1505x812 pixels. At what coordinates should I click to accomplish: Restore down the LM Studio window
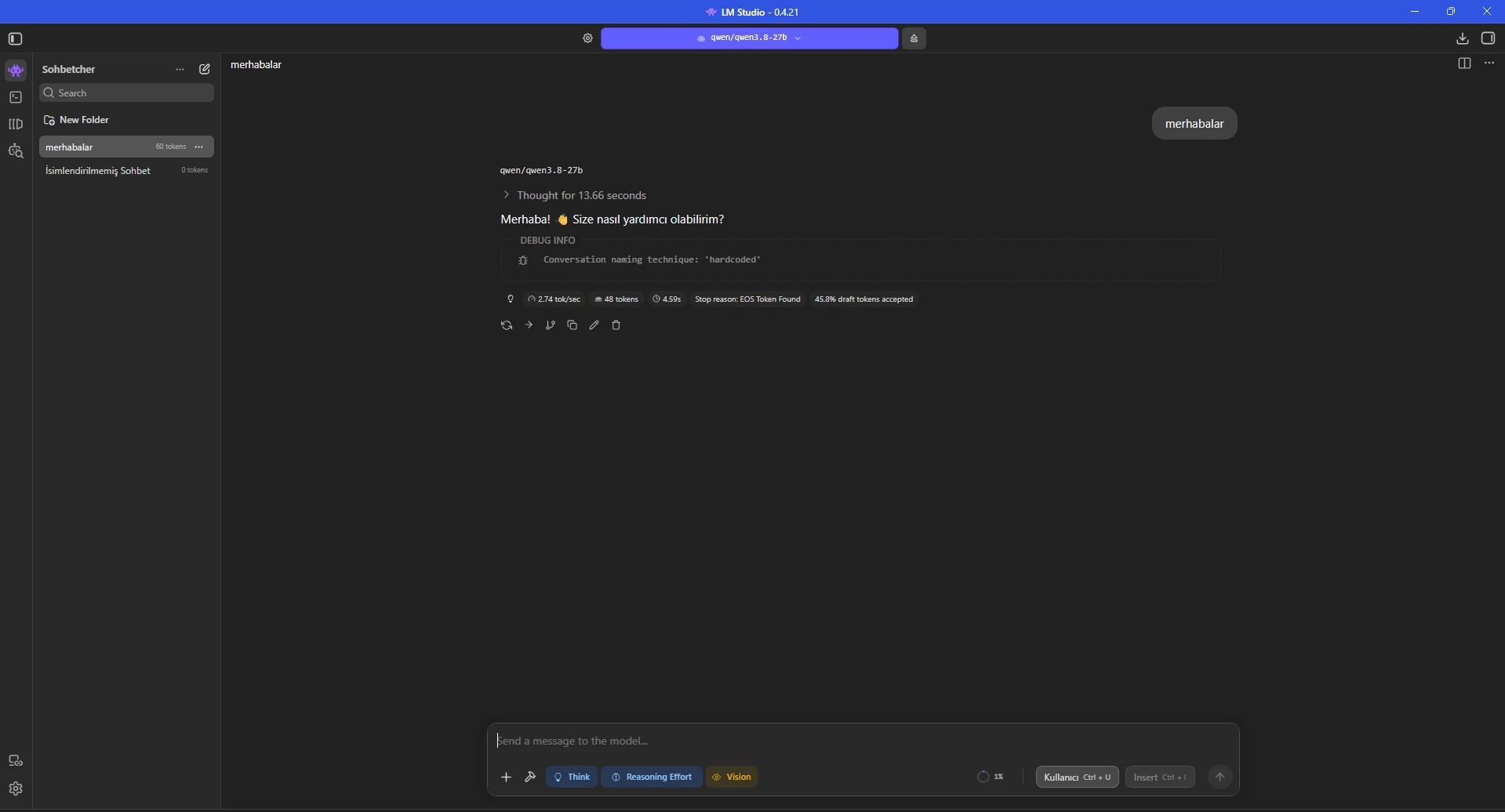point(1451,12)
